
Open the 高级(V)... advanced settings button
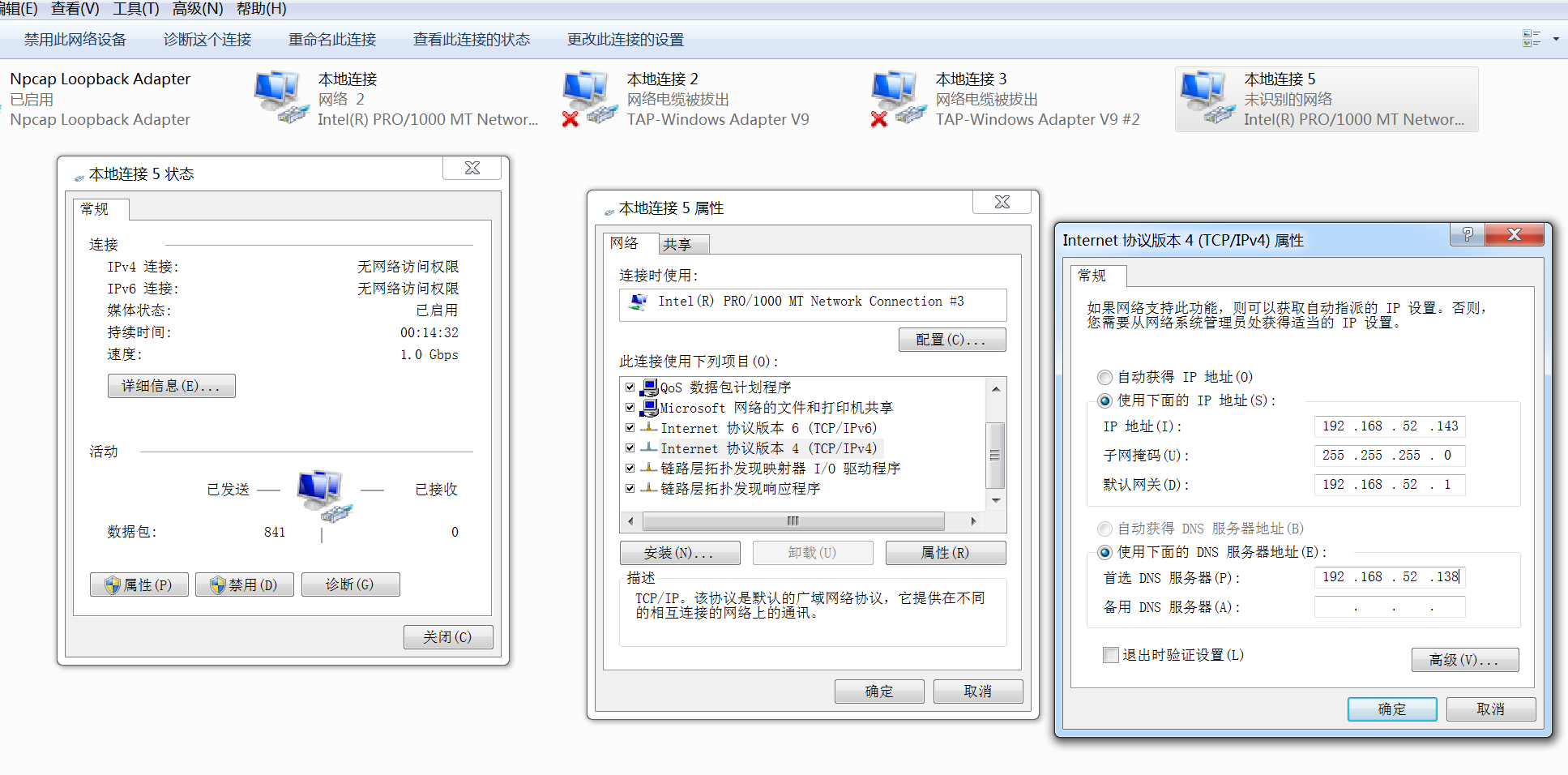point(1464,660)
